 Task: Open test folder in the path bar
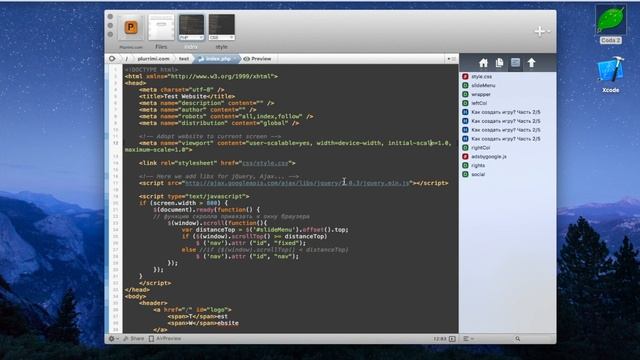coord(184,59)
